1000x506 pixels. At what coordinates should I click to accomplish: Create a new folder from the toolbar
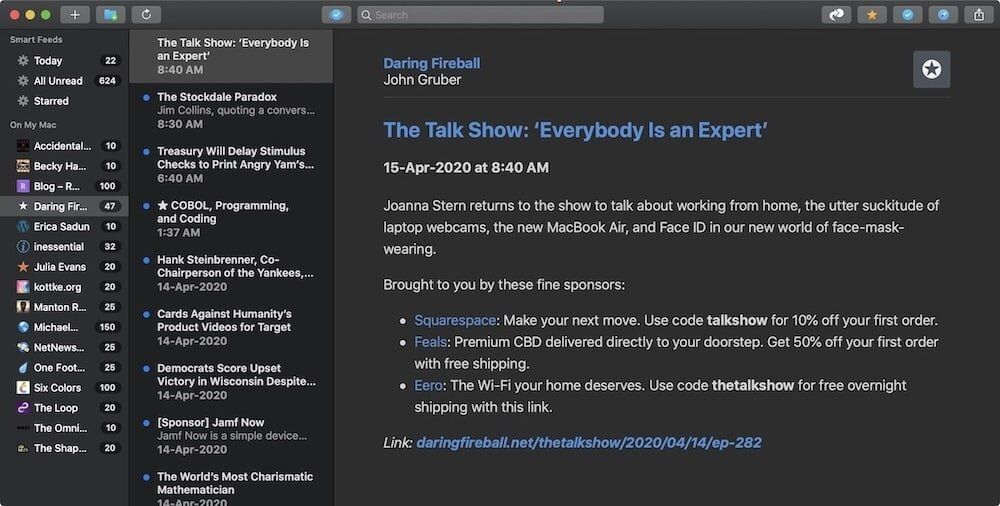point(110,15)
